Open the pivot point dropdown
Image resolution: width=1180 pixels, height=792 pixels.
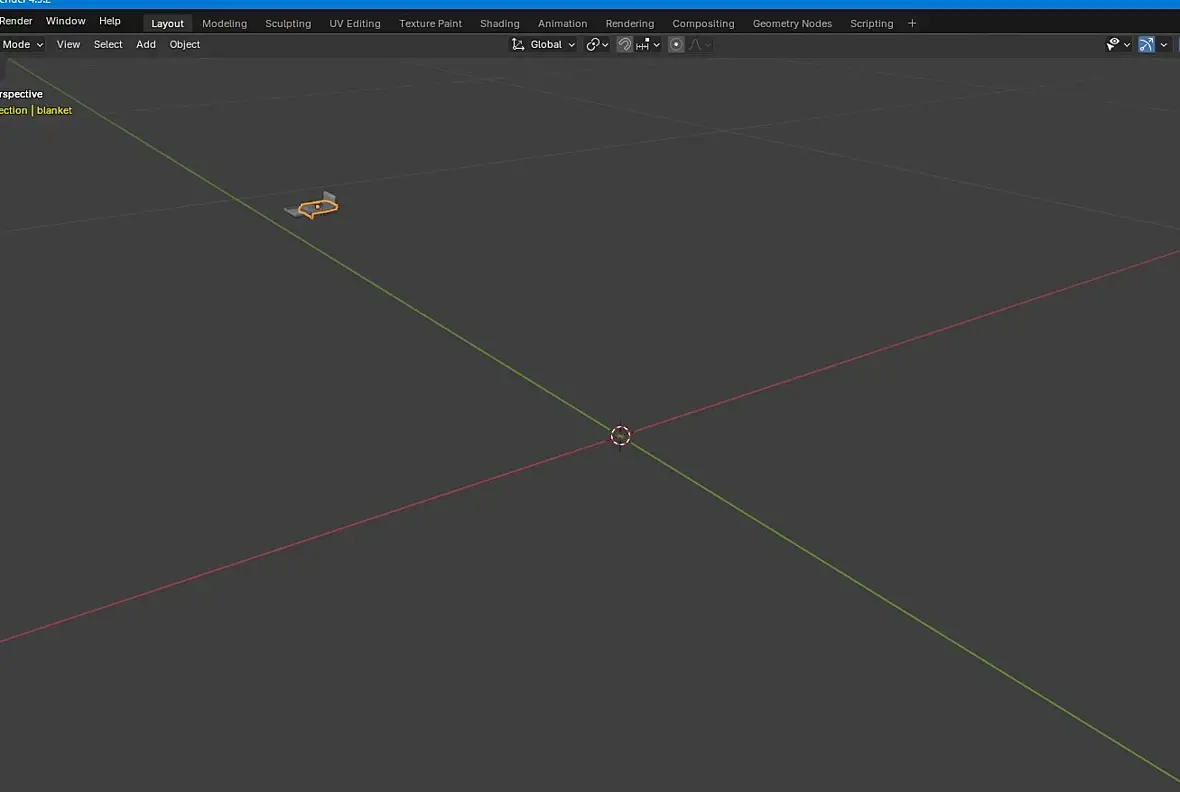point(598,44)
